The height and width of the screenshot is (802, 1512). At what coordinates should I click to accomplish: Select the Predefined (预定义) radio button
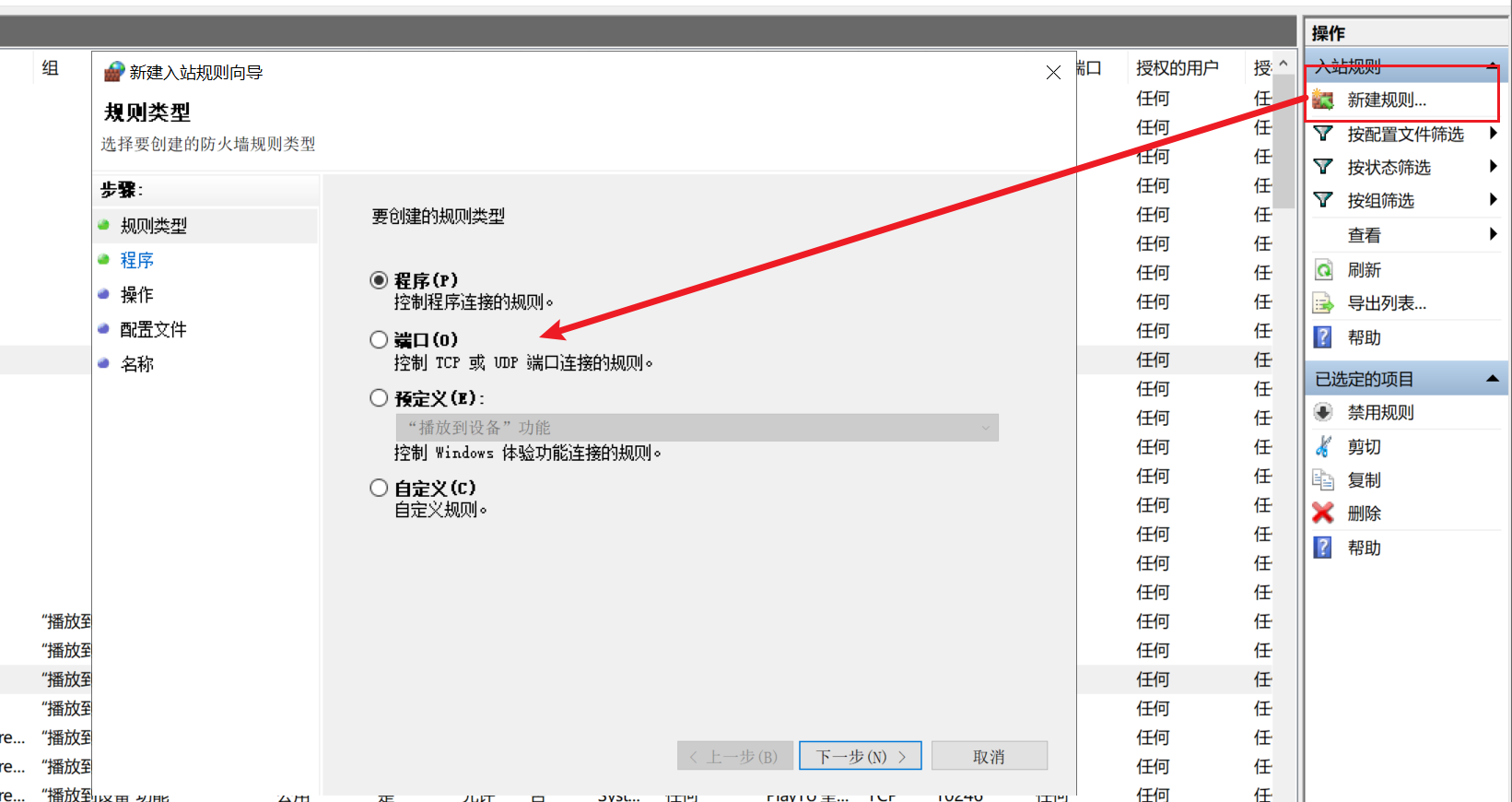pyautogui.click(x=379, y=398)
